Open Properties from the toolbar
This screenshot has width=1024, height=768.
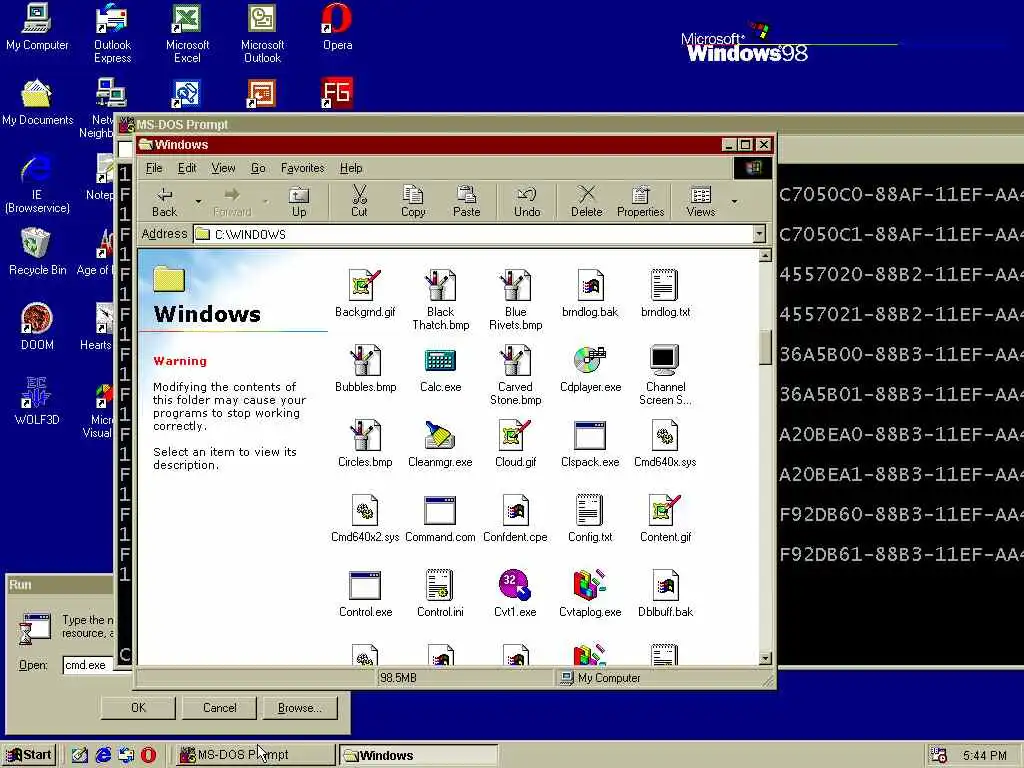641,201
